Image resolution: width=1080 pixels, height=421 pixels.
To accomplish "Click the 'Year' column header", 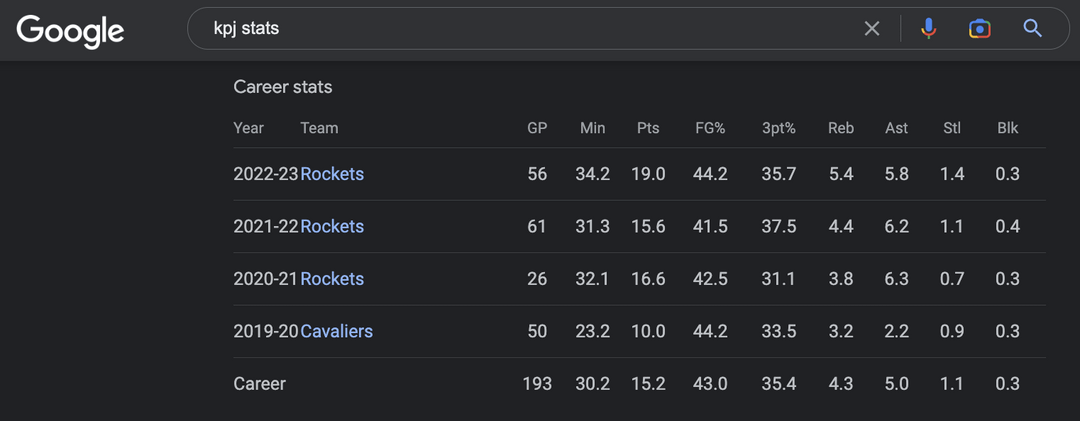I will point(249,128).
